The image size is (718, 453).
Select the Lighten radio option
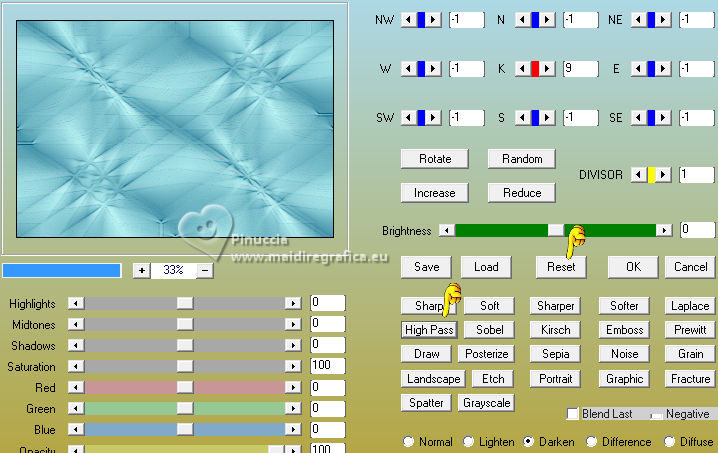coord(468,442)
